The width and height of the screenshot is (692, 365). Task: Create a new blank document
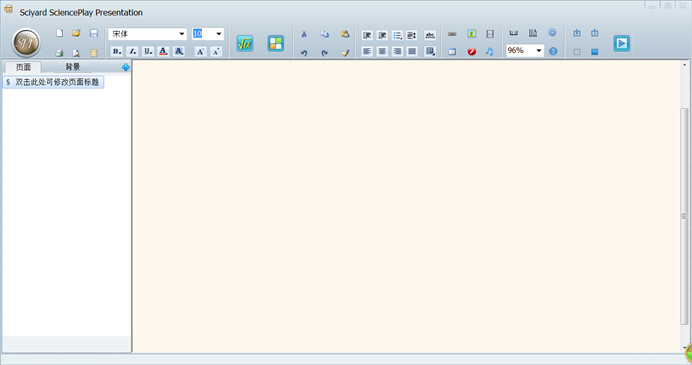(x=60, y=33)
